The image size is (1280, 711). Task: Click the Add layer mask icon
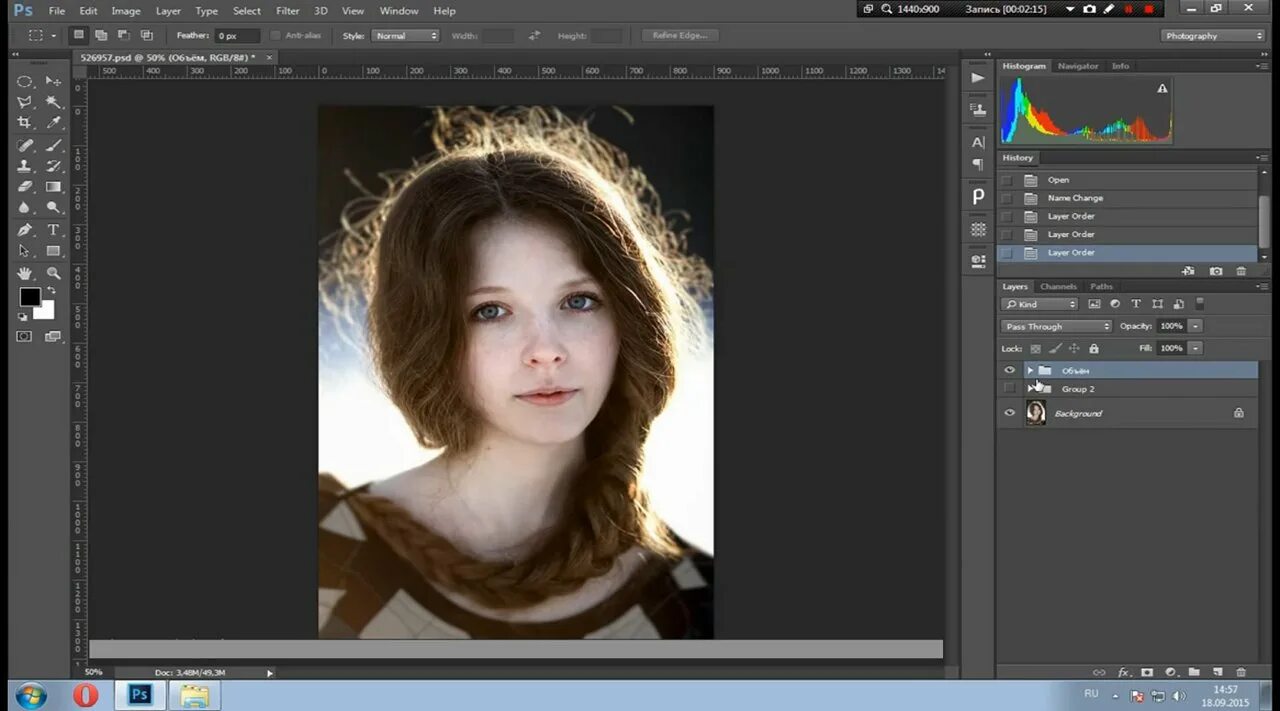[1147, 673]
